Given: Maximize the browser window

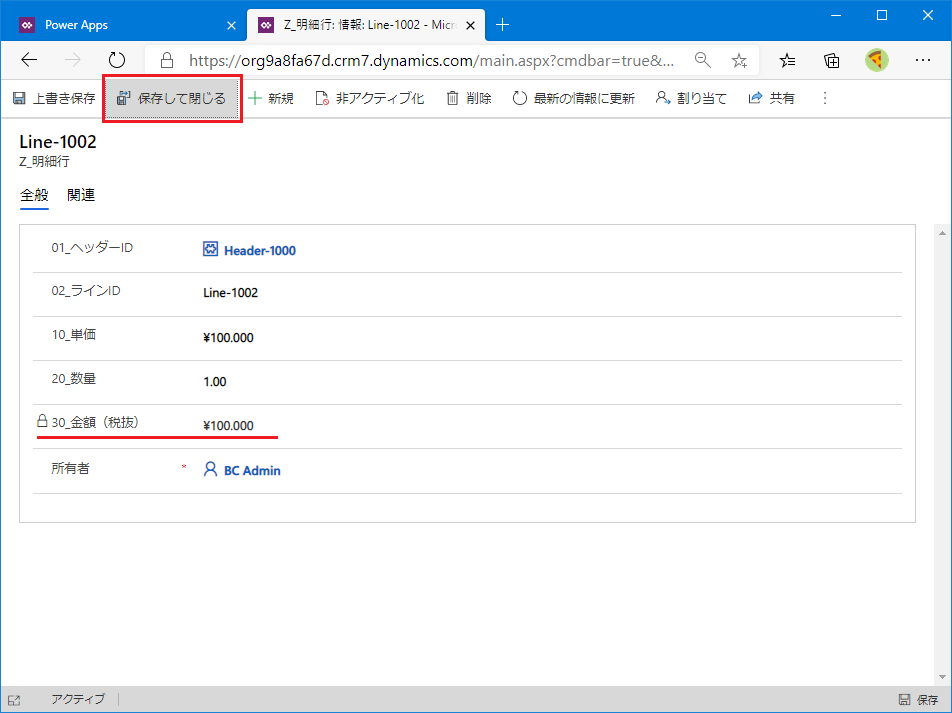Looking at the screenshot, I should pyautogui.click(x=882, y=15).
